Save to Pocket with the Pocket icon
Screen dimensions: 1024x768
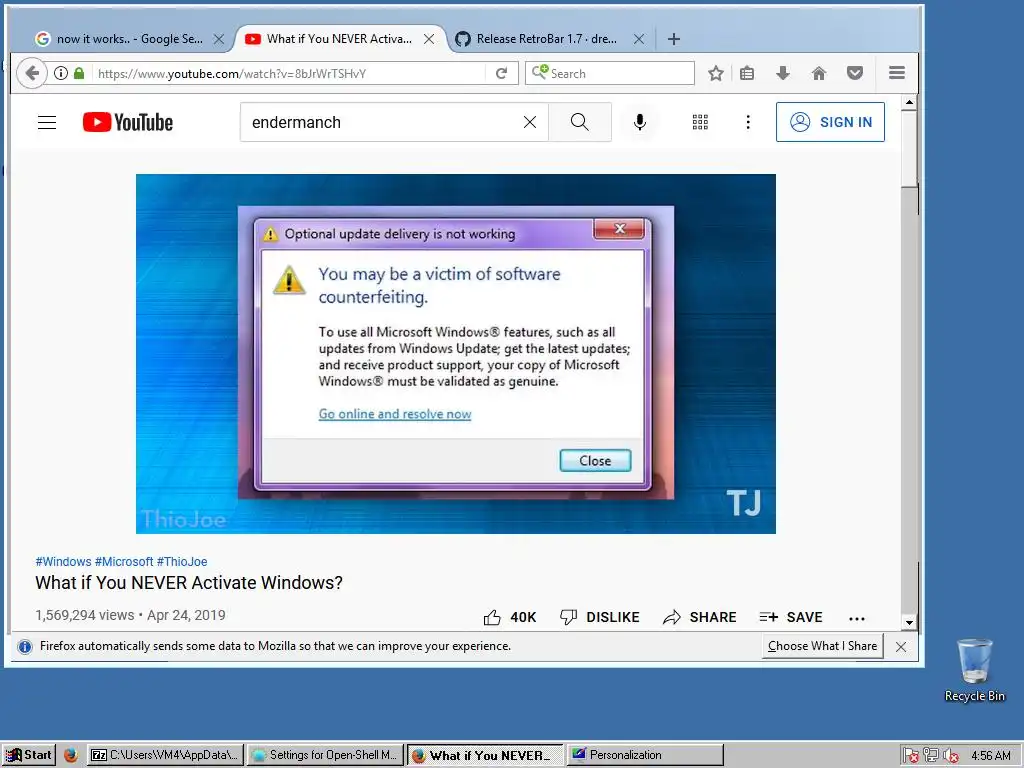coord(855,73)
